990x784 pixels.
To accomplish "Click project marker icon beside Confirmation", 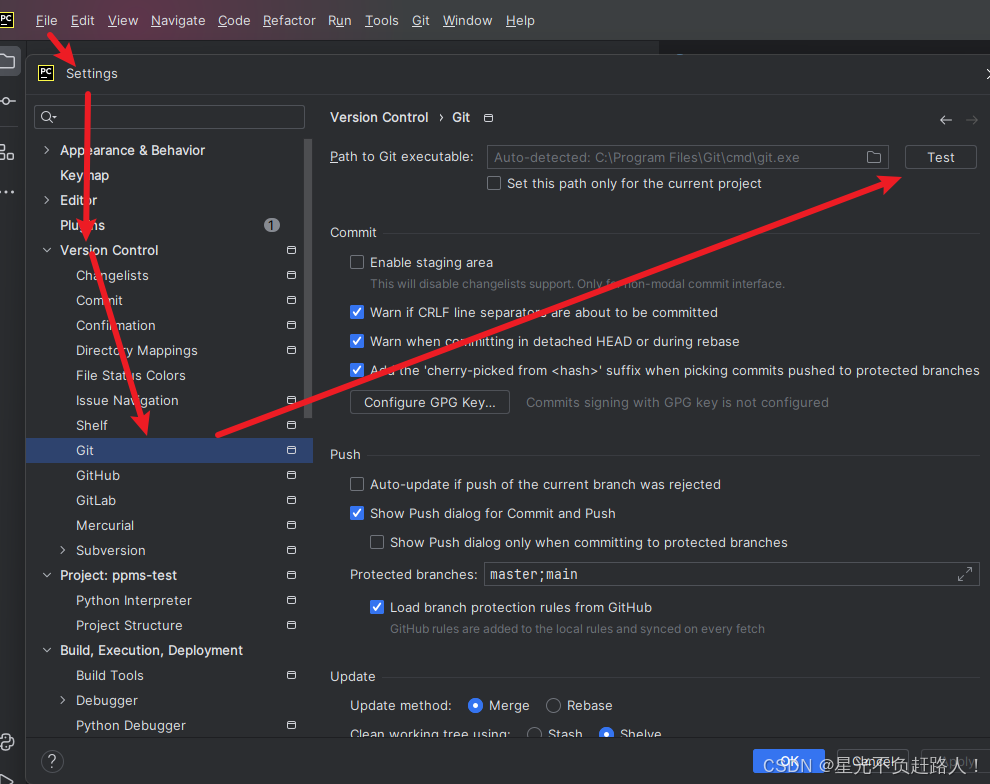I will pos(291,325).
